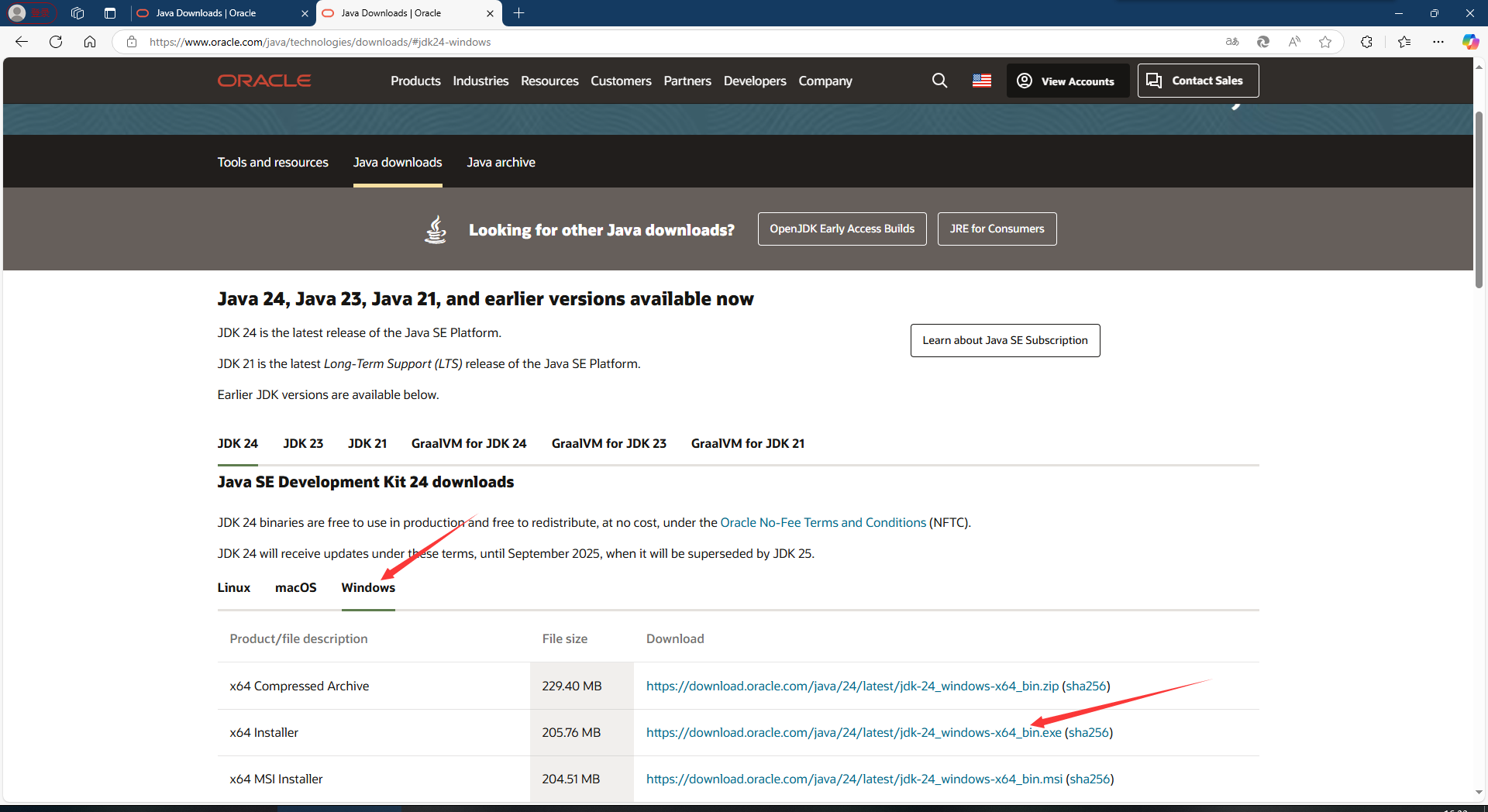Open a new browser tab
This screenshot has height=812, width=1488.
[x=519, y=13]
